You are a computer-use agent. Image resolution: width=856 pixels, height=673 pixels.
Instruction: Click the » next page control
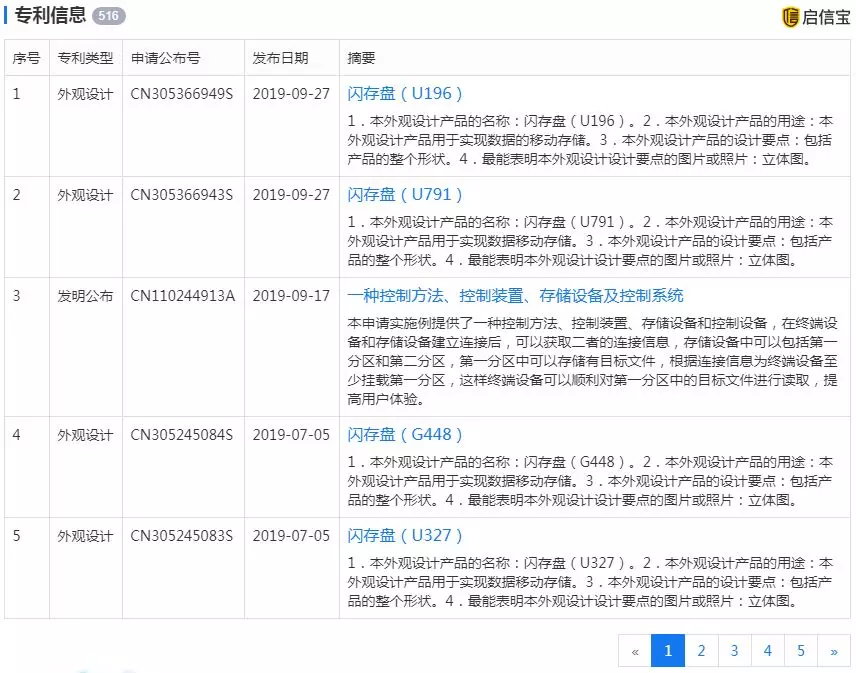point(834,650)
